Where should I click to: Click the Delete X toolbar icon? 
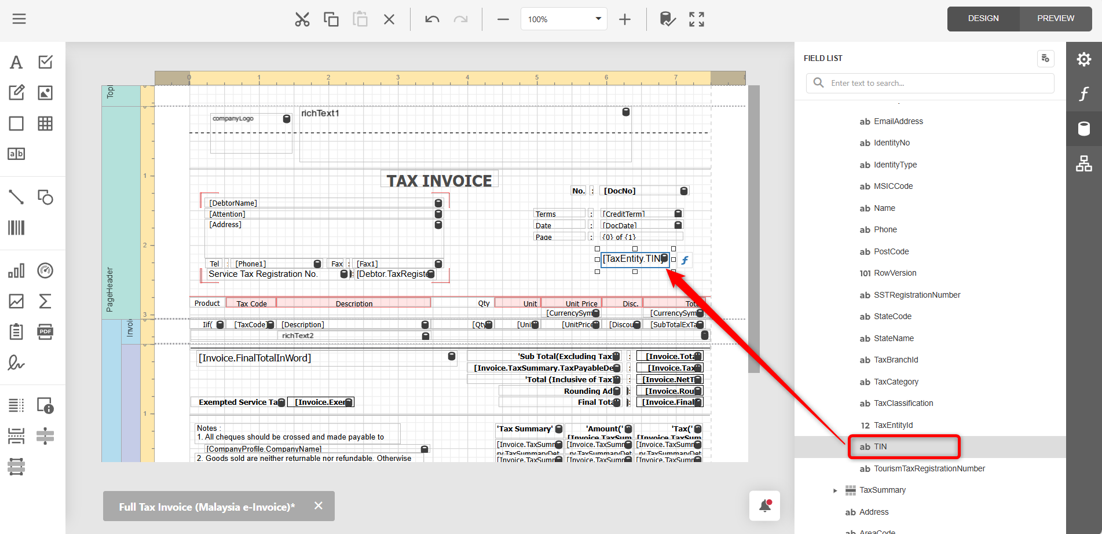[x=389, y=19]
